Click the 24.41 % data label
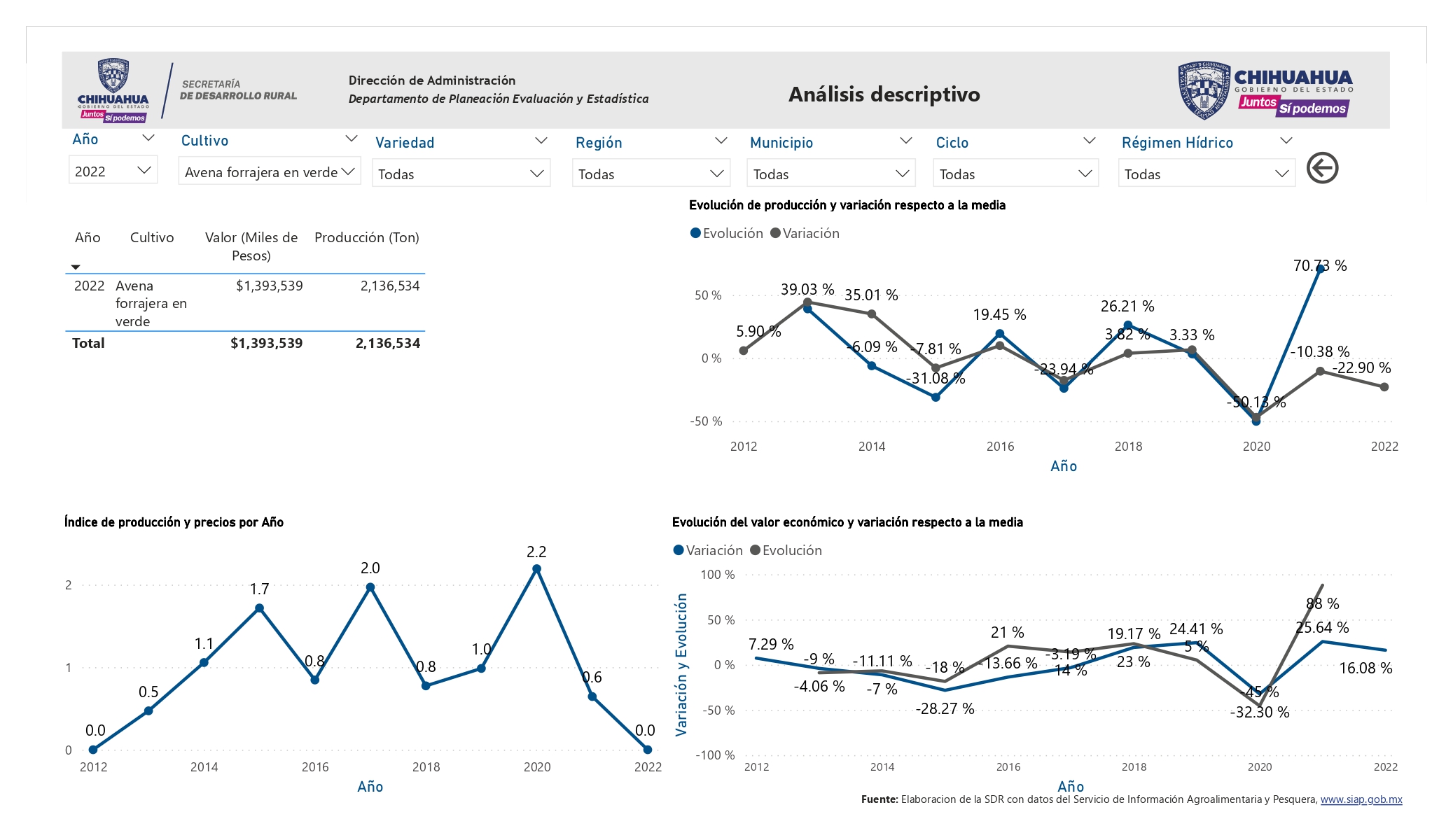Screen dimensions: 1453x840 [x=1196, y=629]
